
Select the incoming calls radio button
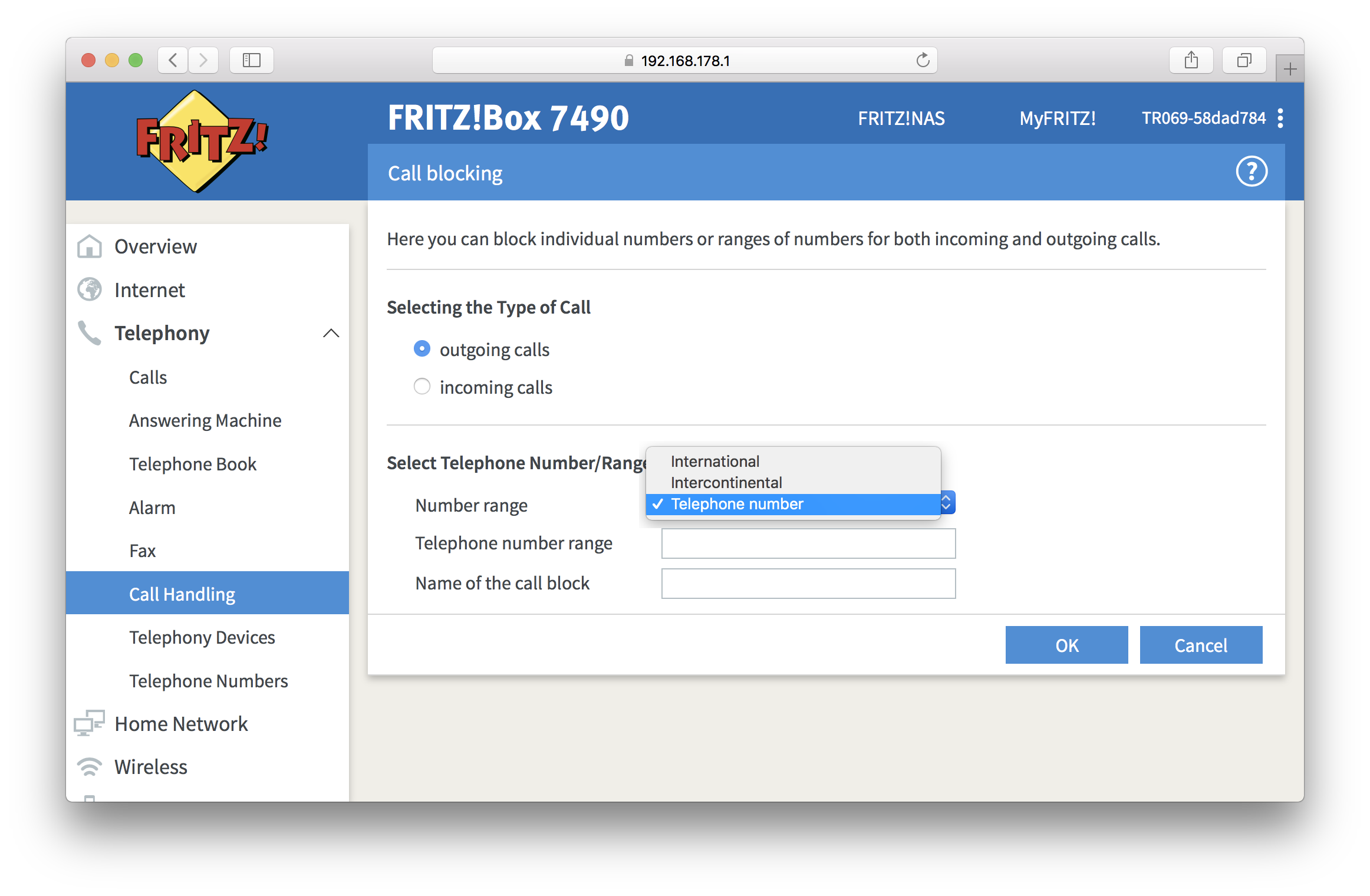tap(422, 387)
